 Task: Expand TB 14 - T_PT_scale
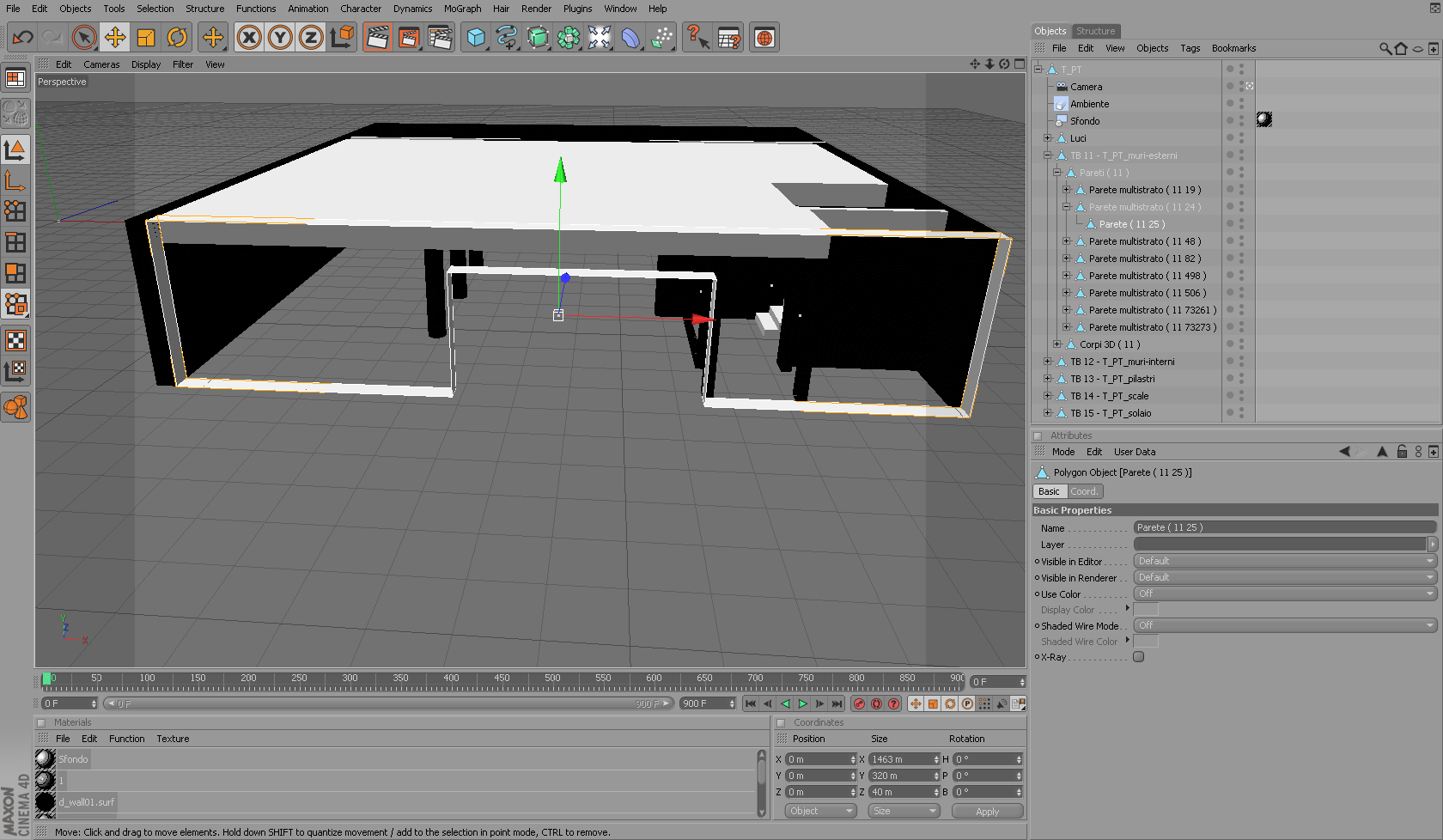(x=1048, y=396)
